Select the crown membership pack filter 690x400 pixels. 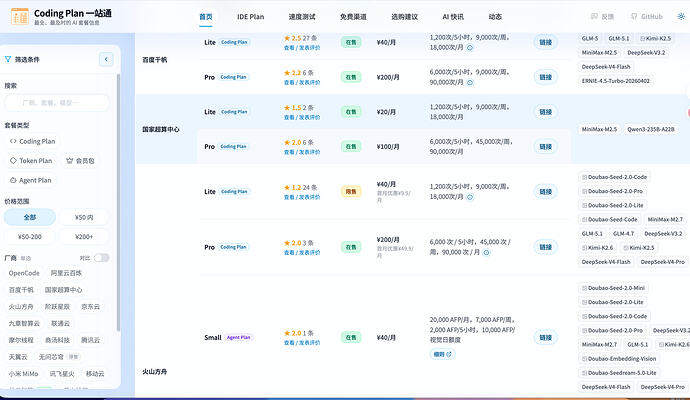click(80, 161)
